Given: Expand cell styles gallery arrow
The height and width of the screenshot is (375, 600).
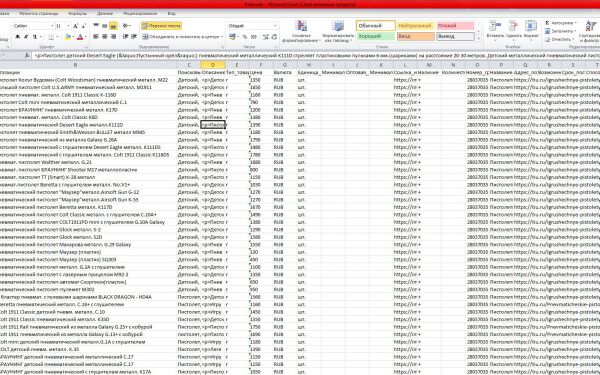Looking at the screenshot, I should [478, 39].
